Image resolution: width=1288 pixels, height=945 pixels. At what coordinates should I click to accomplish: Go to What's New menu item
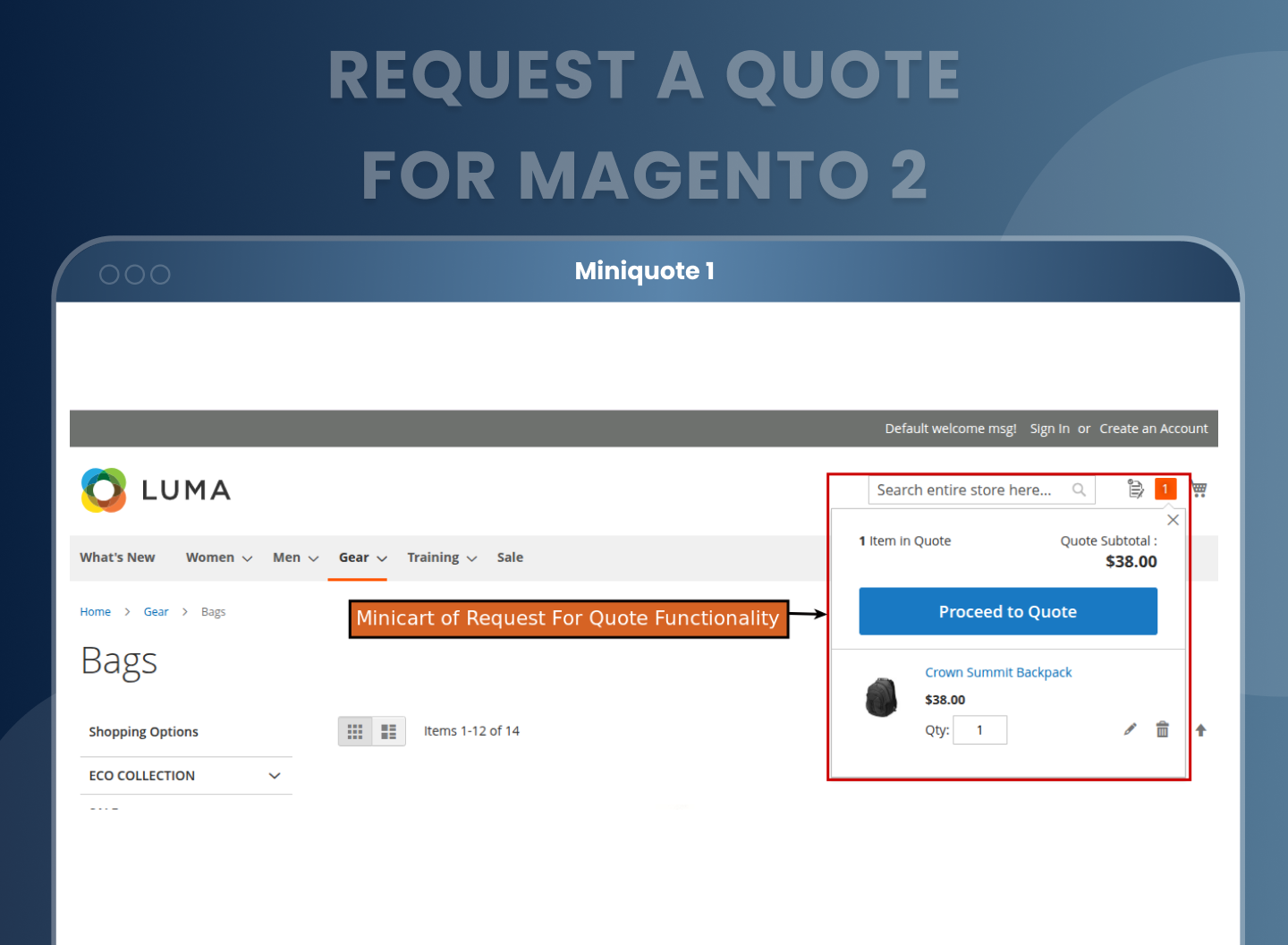point(117,558)
